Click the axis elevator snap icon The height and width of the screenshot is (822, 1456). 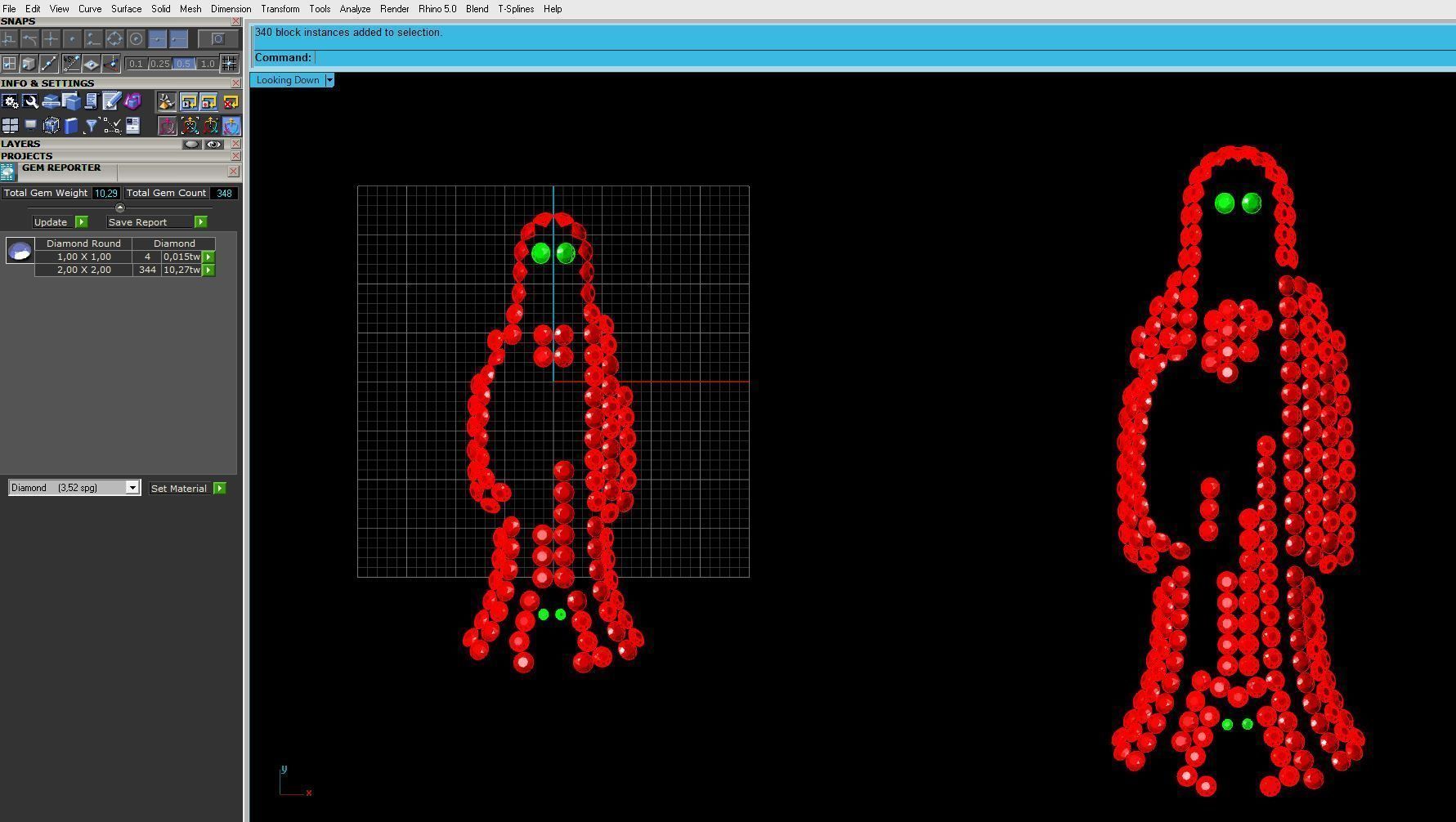111,63
